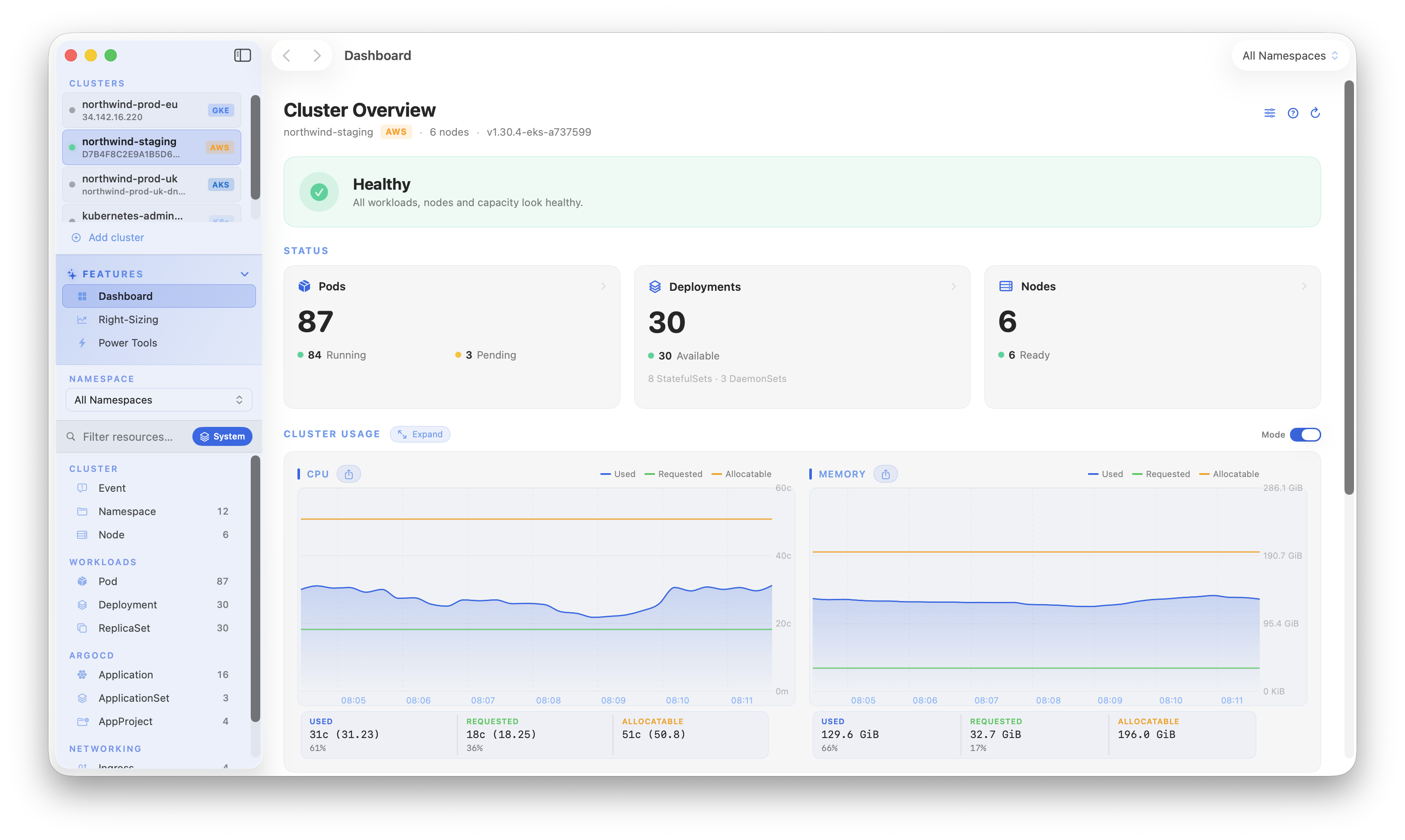
Task: Click the search magnifier icon
Action: (x=71, y=436)
